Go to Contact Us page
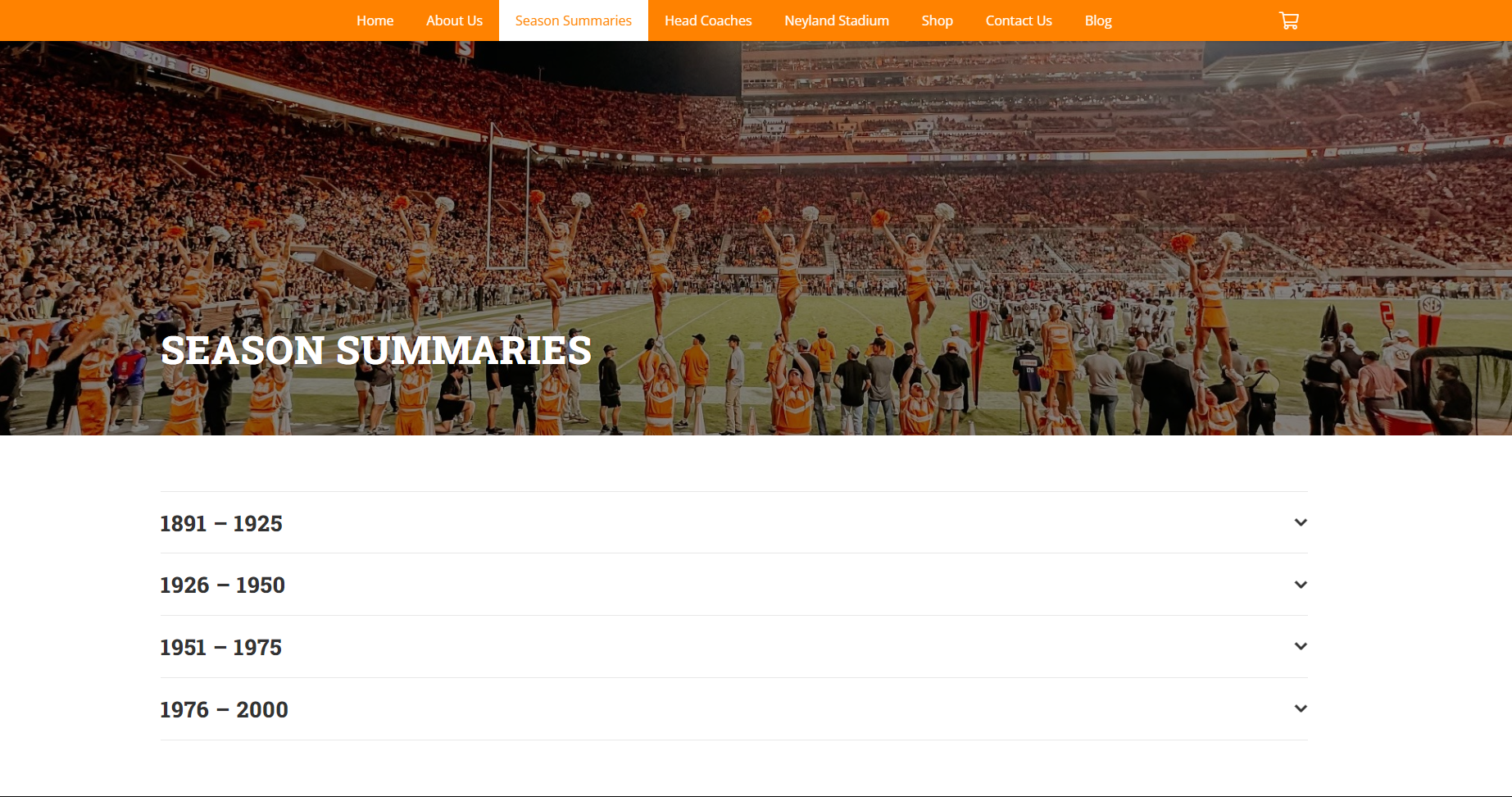The width and height of the screenshot is (1512, 797). (x=1019, y=20)
